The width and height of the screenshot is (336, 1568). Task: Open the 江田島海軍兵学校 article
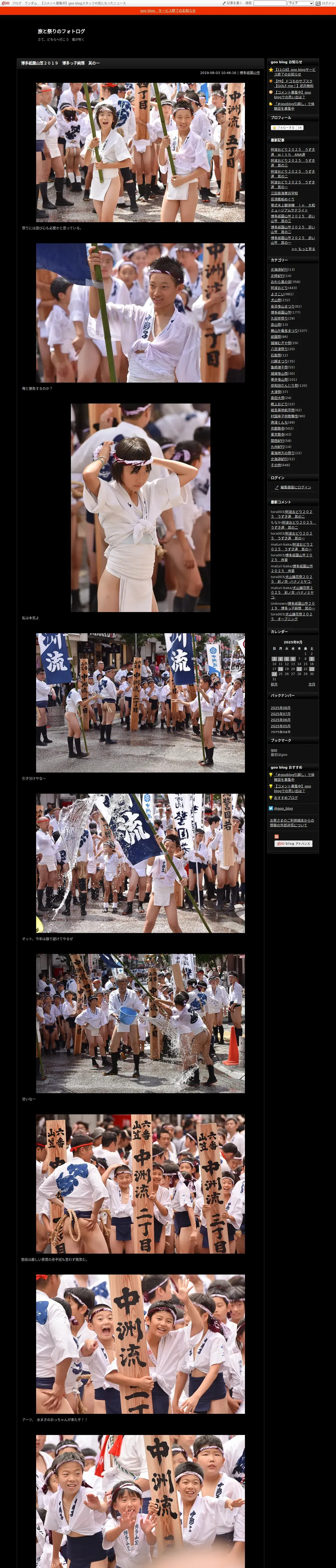coord(284,194)
